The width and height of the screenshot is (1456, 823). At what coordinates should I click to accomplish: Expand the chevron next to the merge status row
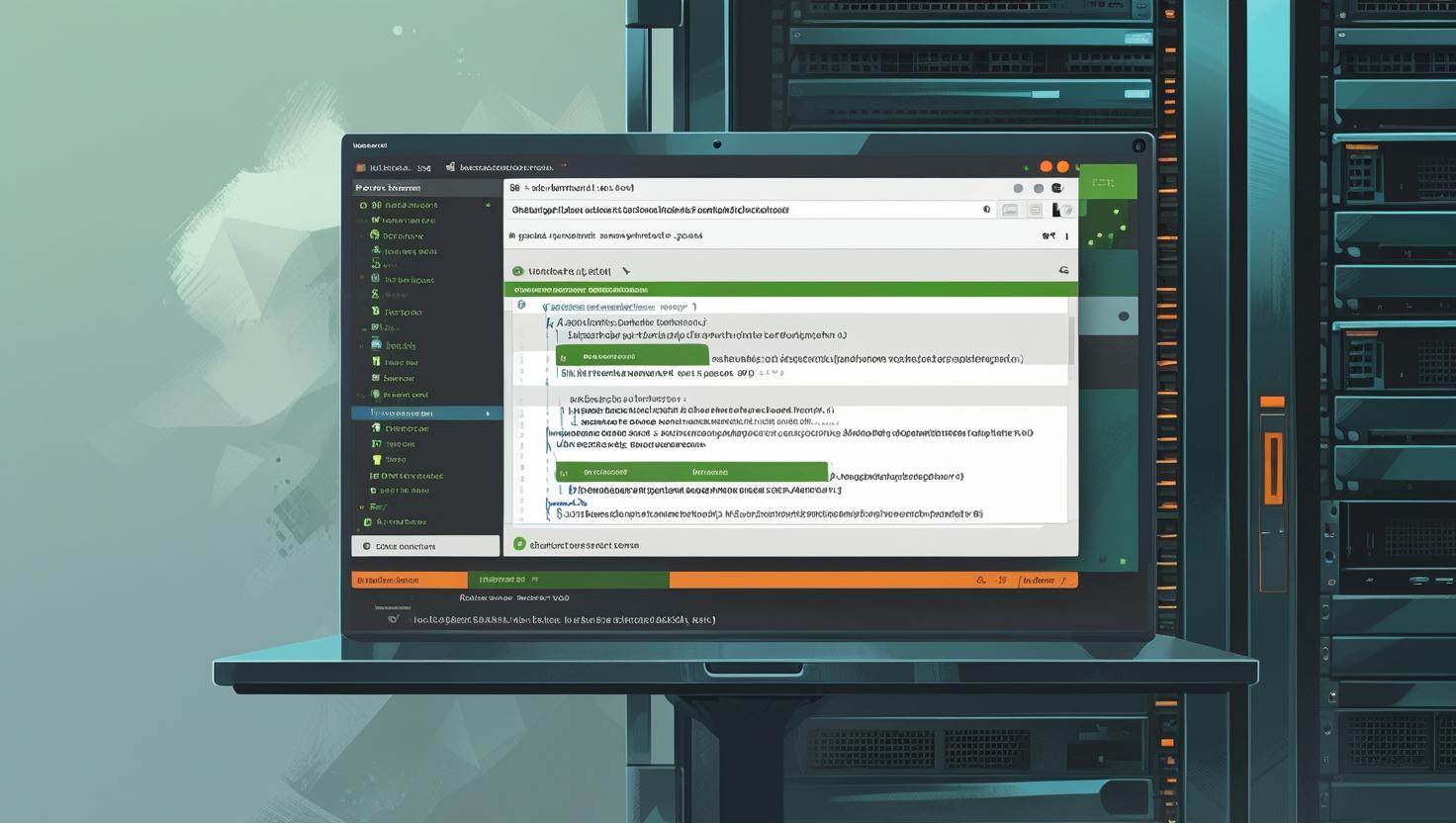(624, 270)
